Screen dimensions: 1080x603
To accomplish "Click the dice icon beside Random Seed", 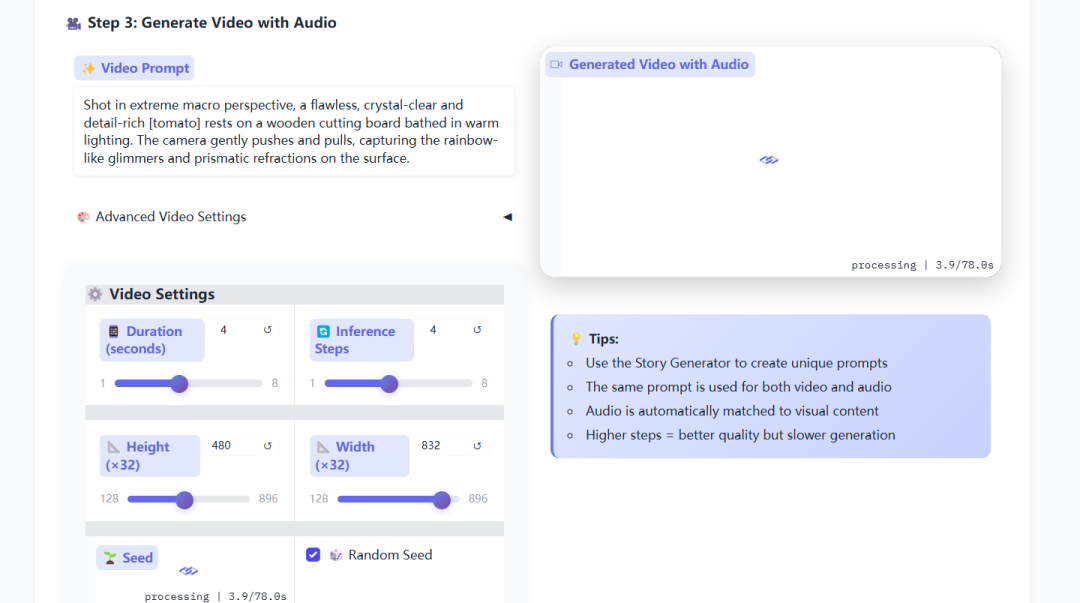I will point(336,555).
